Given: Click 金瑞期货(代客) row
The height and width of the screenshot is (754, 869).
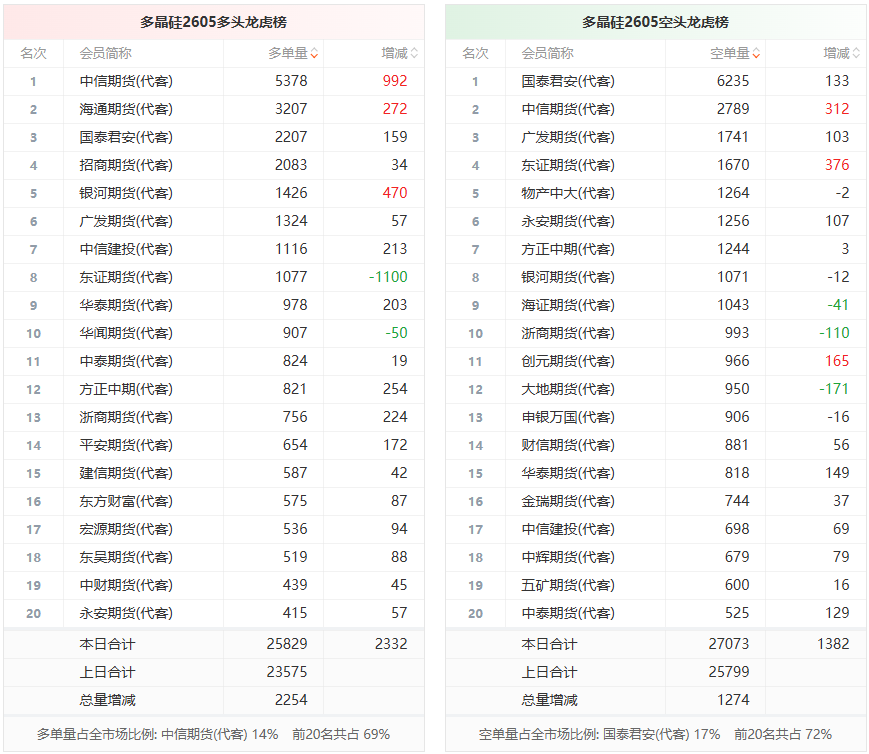Looking at the screenshot, I should tap(656, 501).
